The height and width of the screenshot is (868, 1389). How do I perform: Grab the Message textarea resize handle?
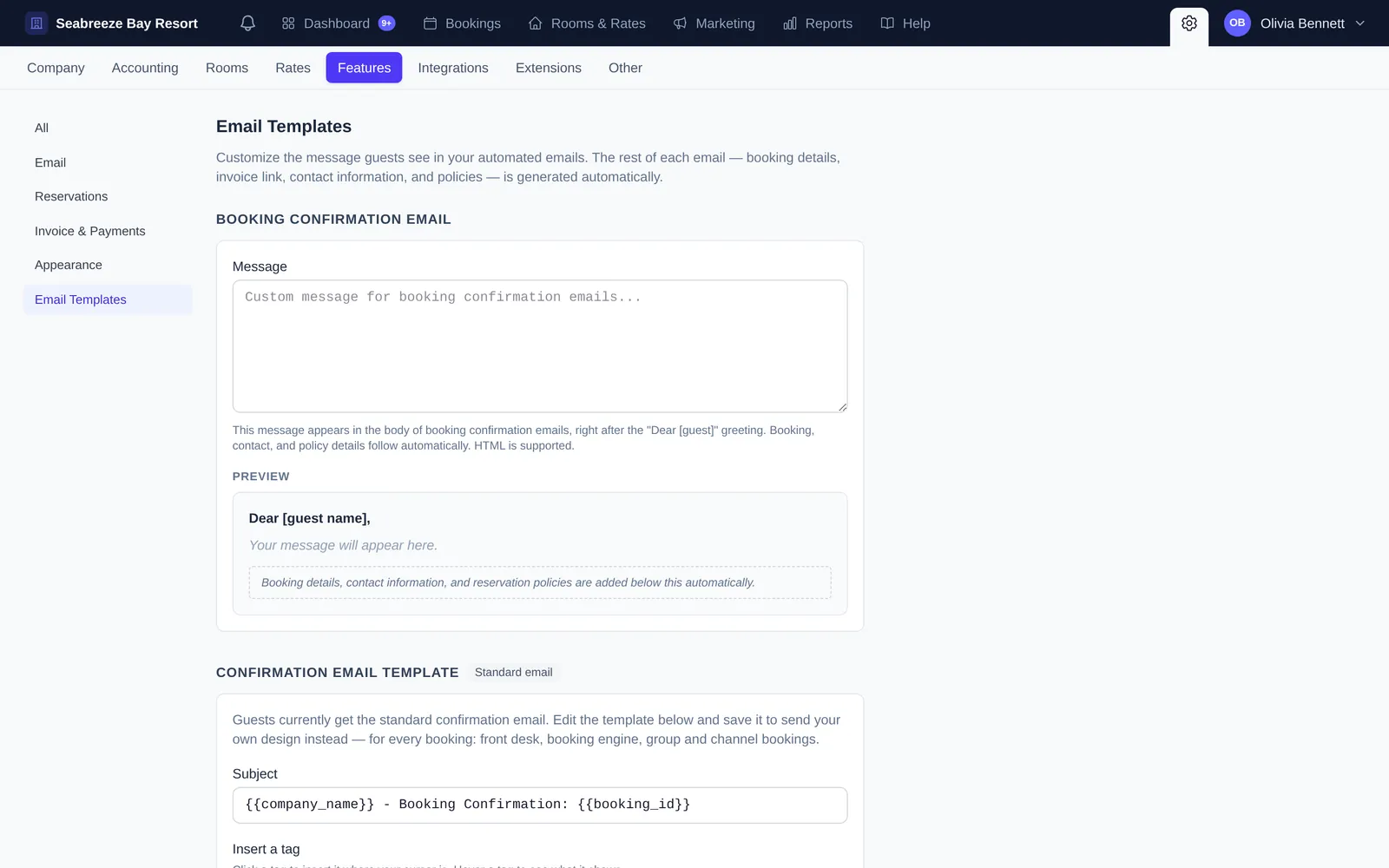[842, 407]
